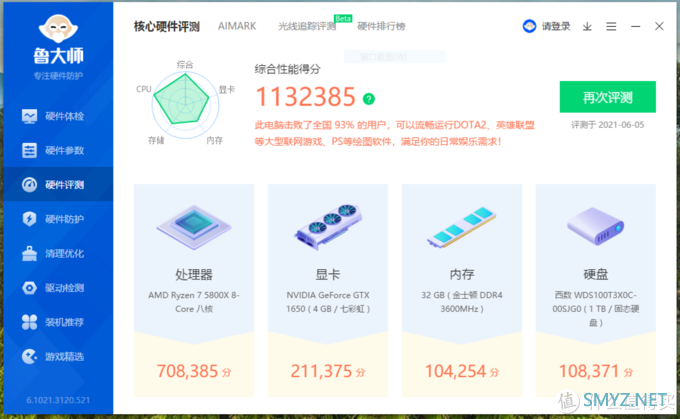Image resolution: width=680 pixels, height=419 pixels.
Task: Click 请登录 login link
Action: [556, 26]
